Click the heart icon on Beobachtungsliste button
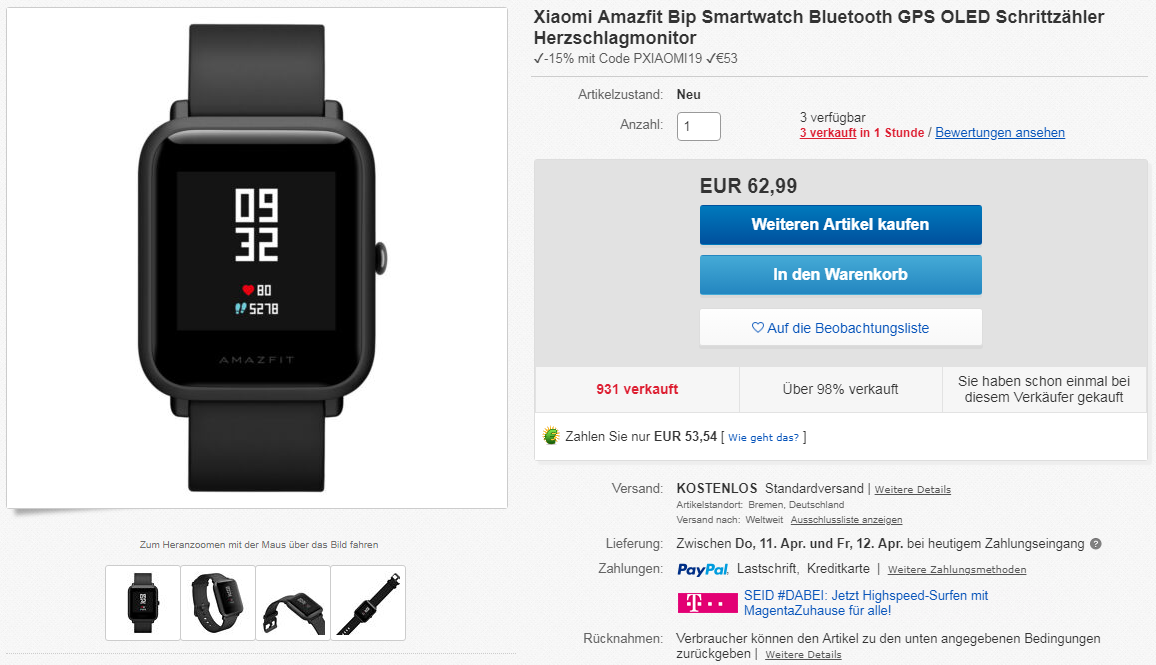Viewport: 1156px width, 665px height. [757, 327]
